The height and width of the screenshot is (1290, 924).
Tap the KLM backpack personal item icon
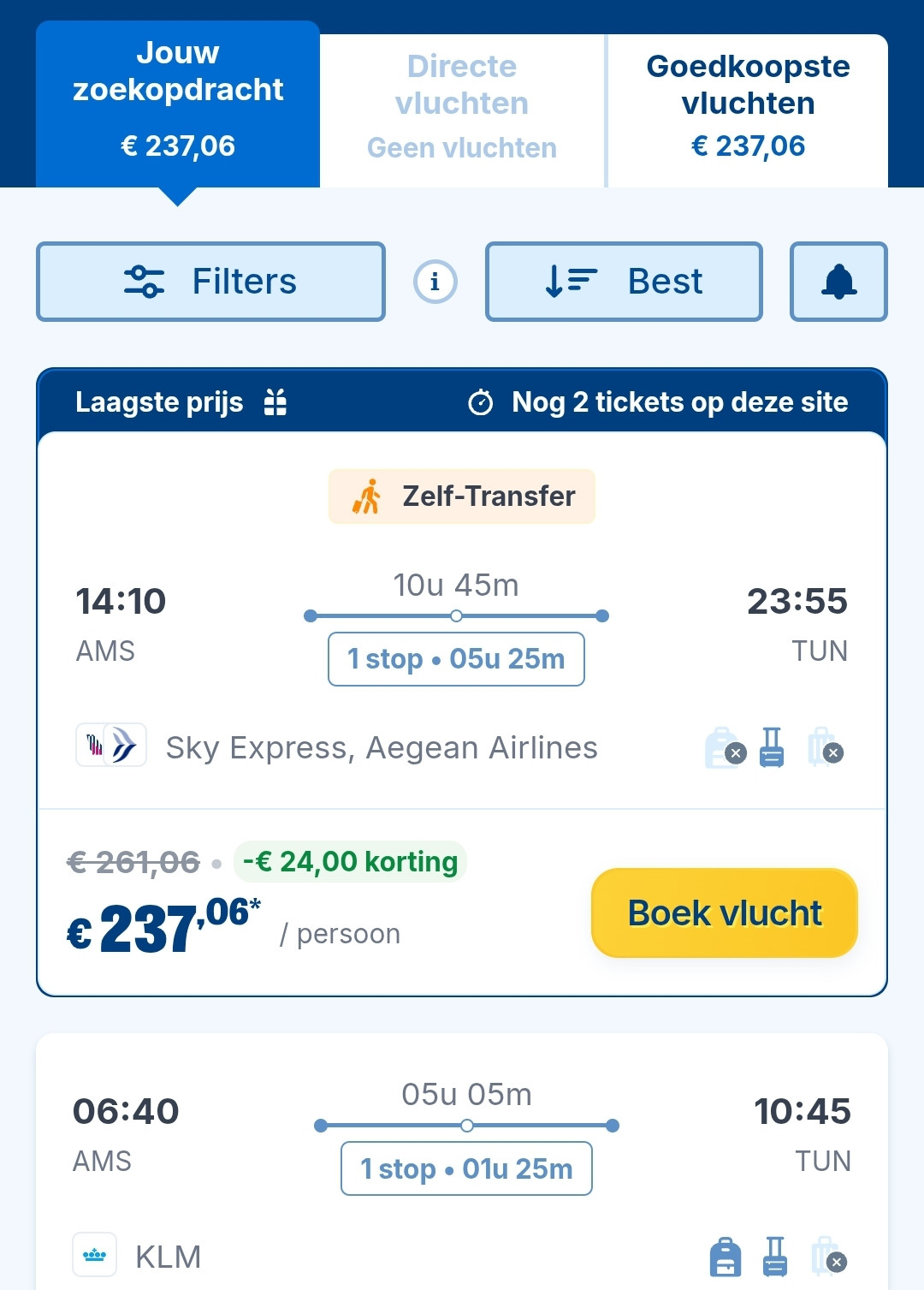pyautogui.click(x=726, y=1257)
